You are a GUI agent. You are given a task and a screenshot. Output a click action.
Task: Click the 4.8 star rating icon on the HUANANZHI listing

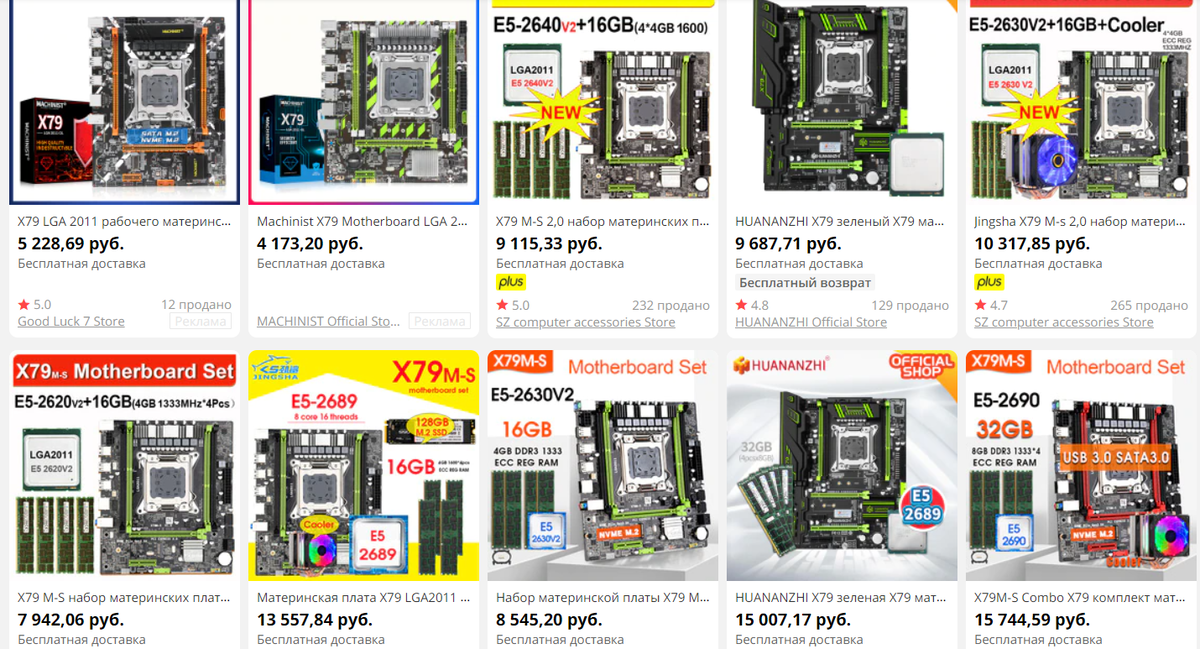pyautogui.click(x=741, y=305)
